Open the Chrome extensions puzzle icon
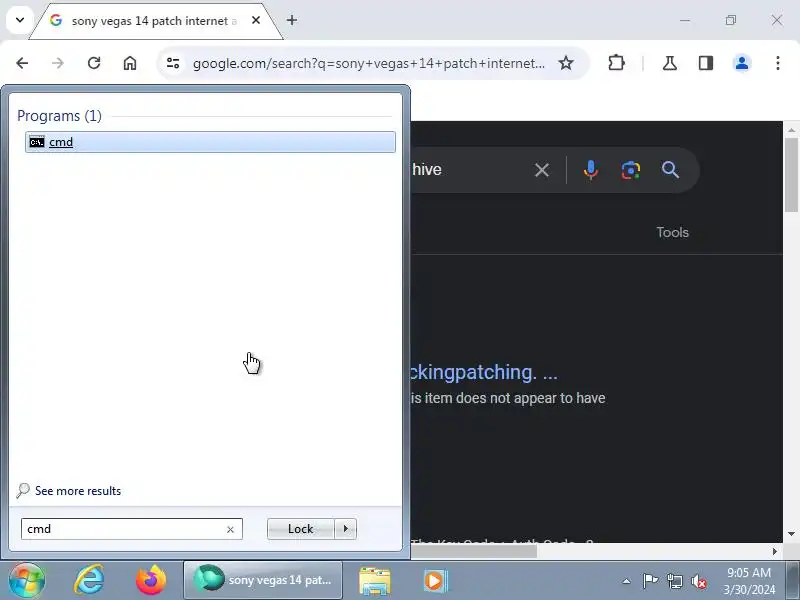Viewport: 800px width, 600px height. (x=616, y=63)
